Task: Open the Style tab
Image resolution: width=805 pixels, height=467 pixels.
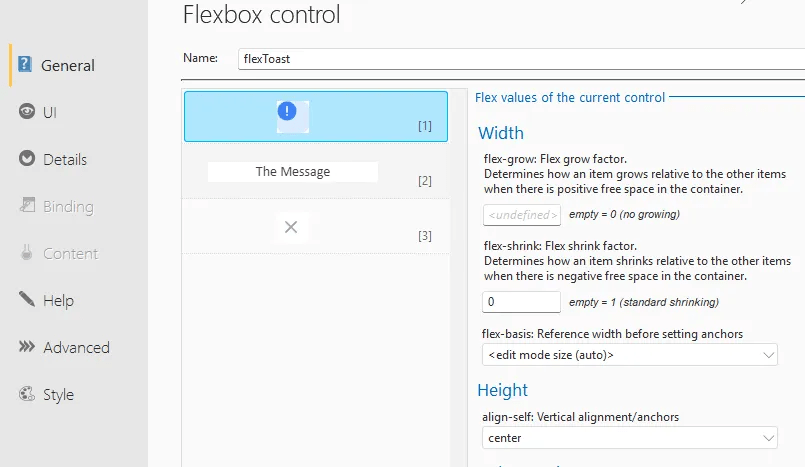Action: point(58,395)
